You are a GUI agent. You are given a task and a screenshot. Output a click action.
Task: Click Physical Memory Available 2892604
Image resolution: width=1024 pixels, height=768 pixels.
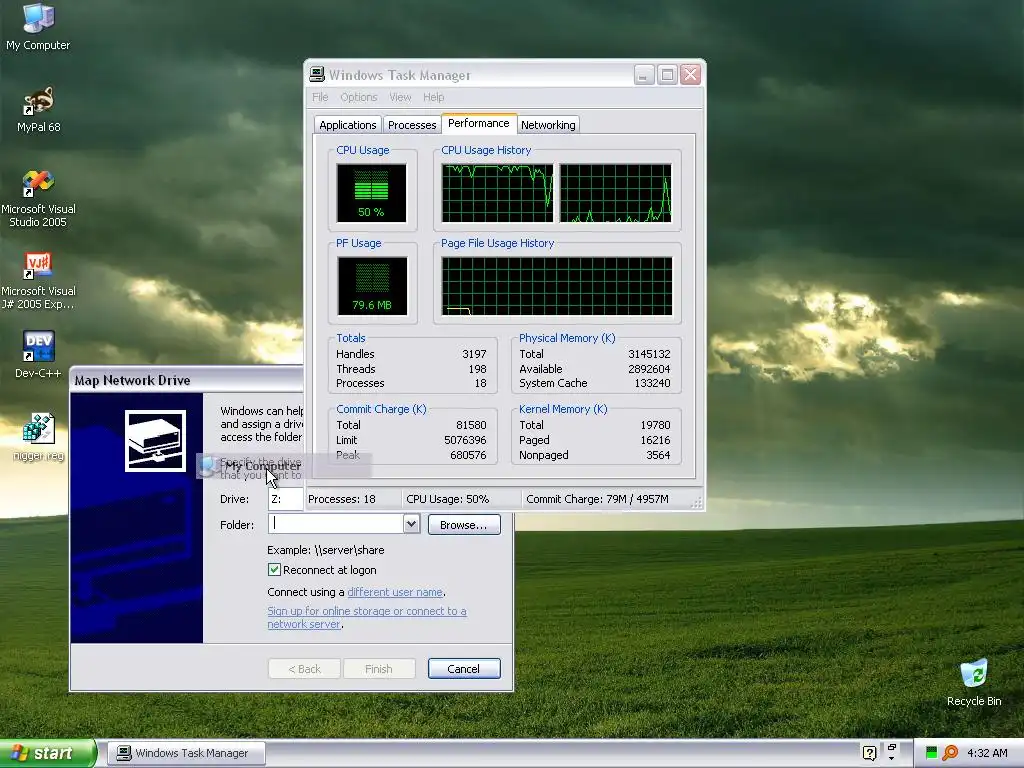point(649,369)
